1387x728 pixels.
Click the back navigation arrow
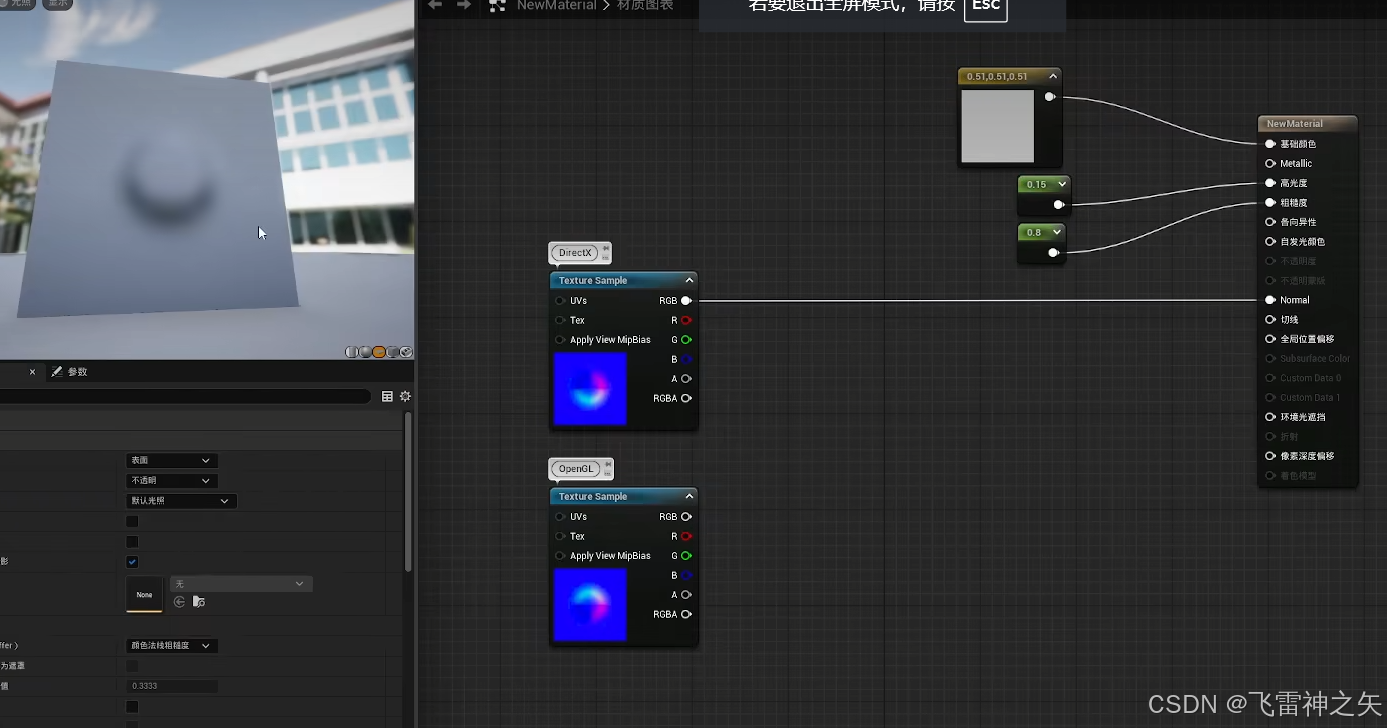point(433,6)
